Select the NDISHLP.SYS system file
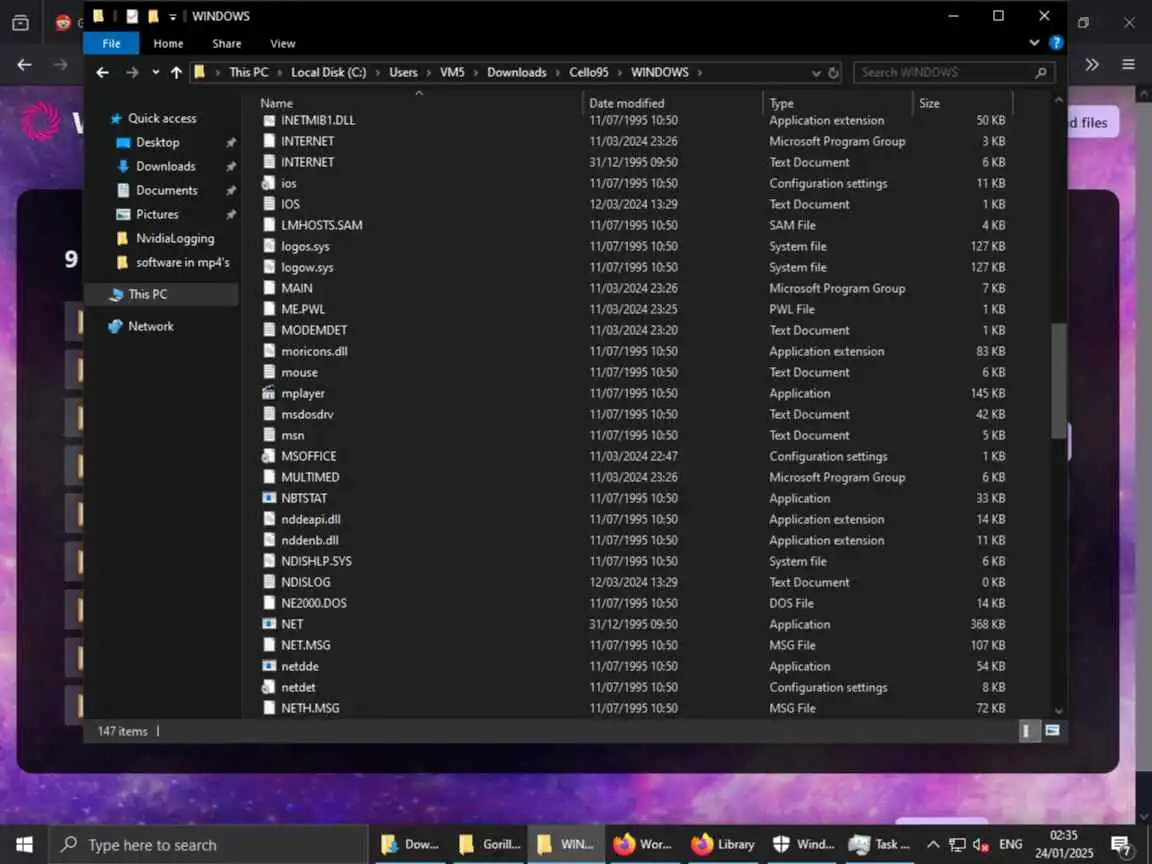The image size is (1152, 864). (316, 561)
